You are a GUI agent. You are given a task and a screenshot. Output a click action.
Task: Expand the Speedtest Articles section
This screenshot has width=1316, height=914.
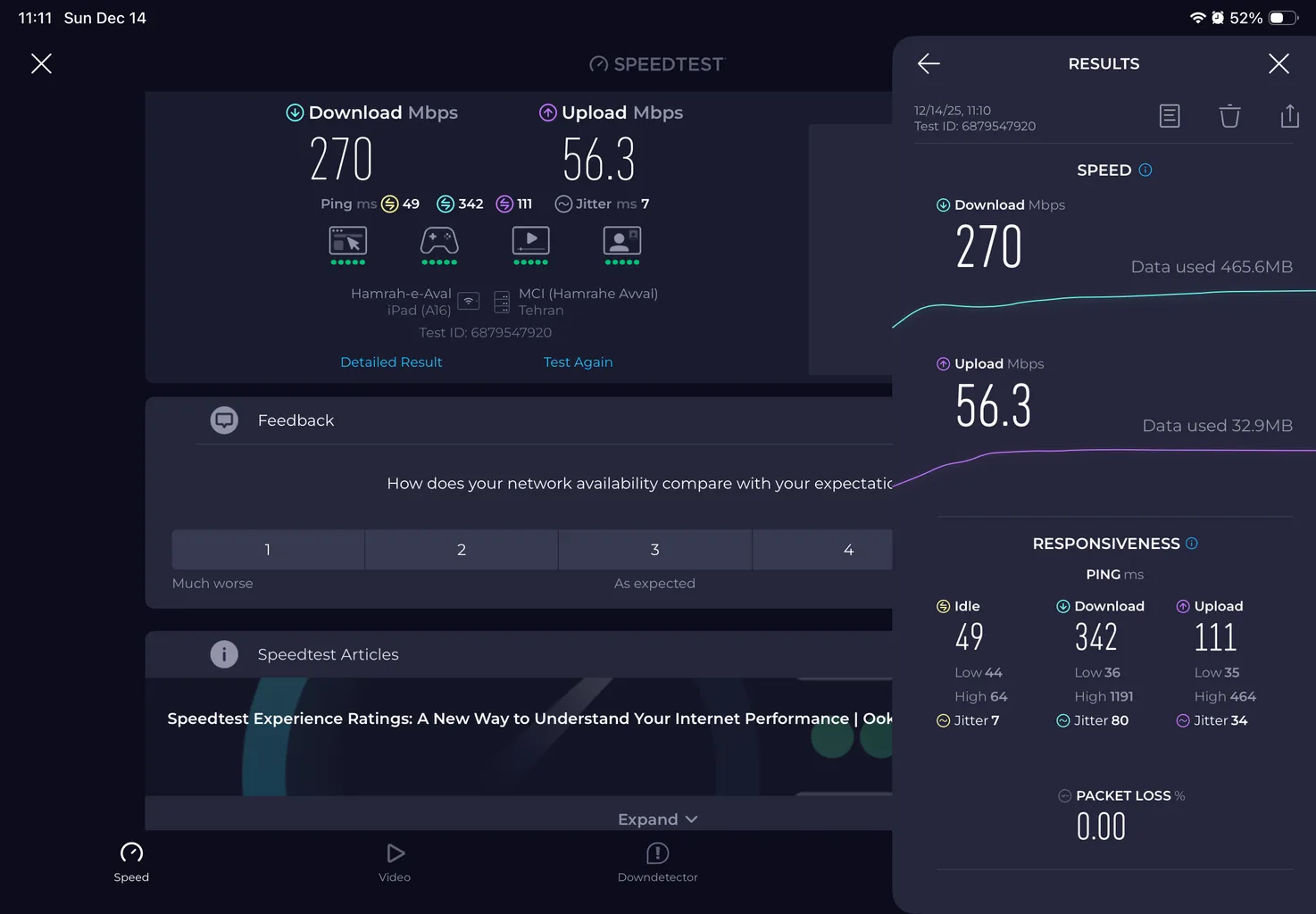(x=657, y=819)
